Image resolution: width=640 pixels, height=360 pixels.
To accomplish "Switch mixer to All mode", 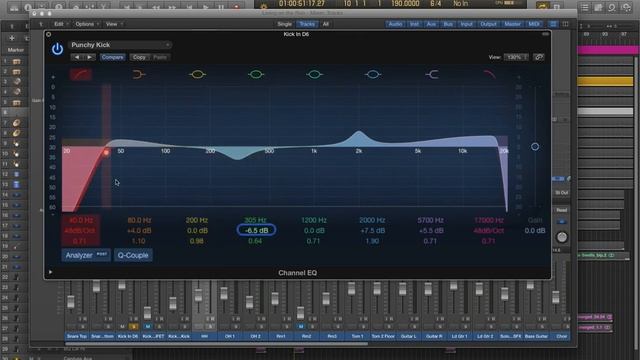I will tap(326, 24).
